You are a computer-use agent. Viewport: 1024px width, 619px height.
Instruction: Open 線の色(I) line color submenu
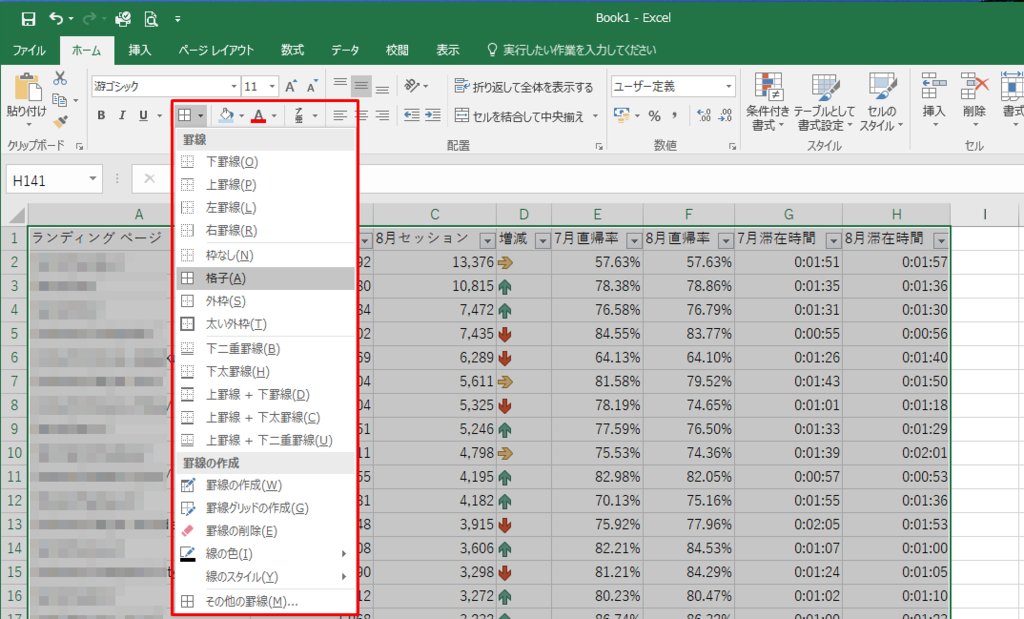pyautogui.click(x=266, y=554)
